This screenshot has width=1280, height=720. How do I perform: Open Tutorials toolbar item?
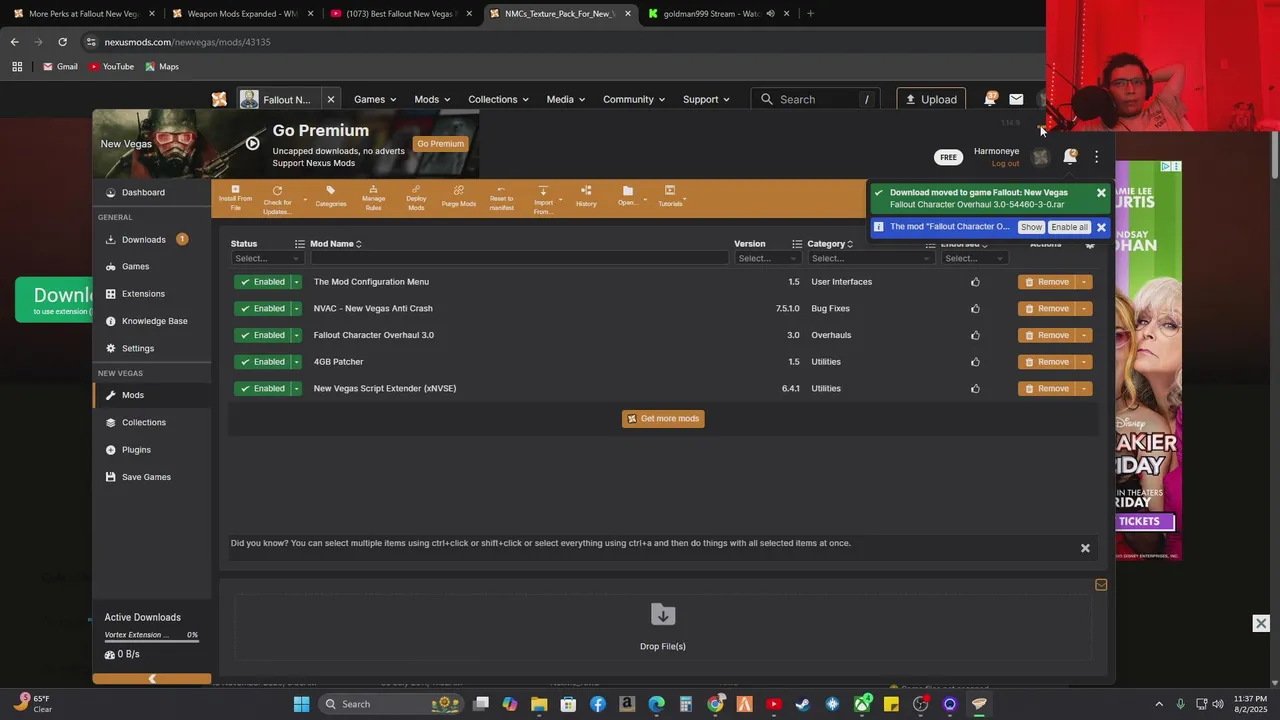[x=670, y=196]
